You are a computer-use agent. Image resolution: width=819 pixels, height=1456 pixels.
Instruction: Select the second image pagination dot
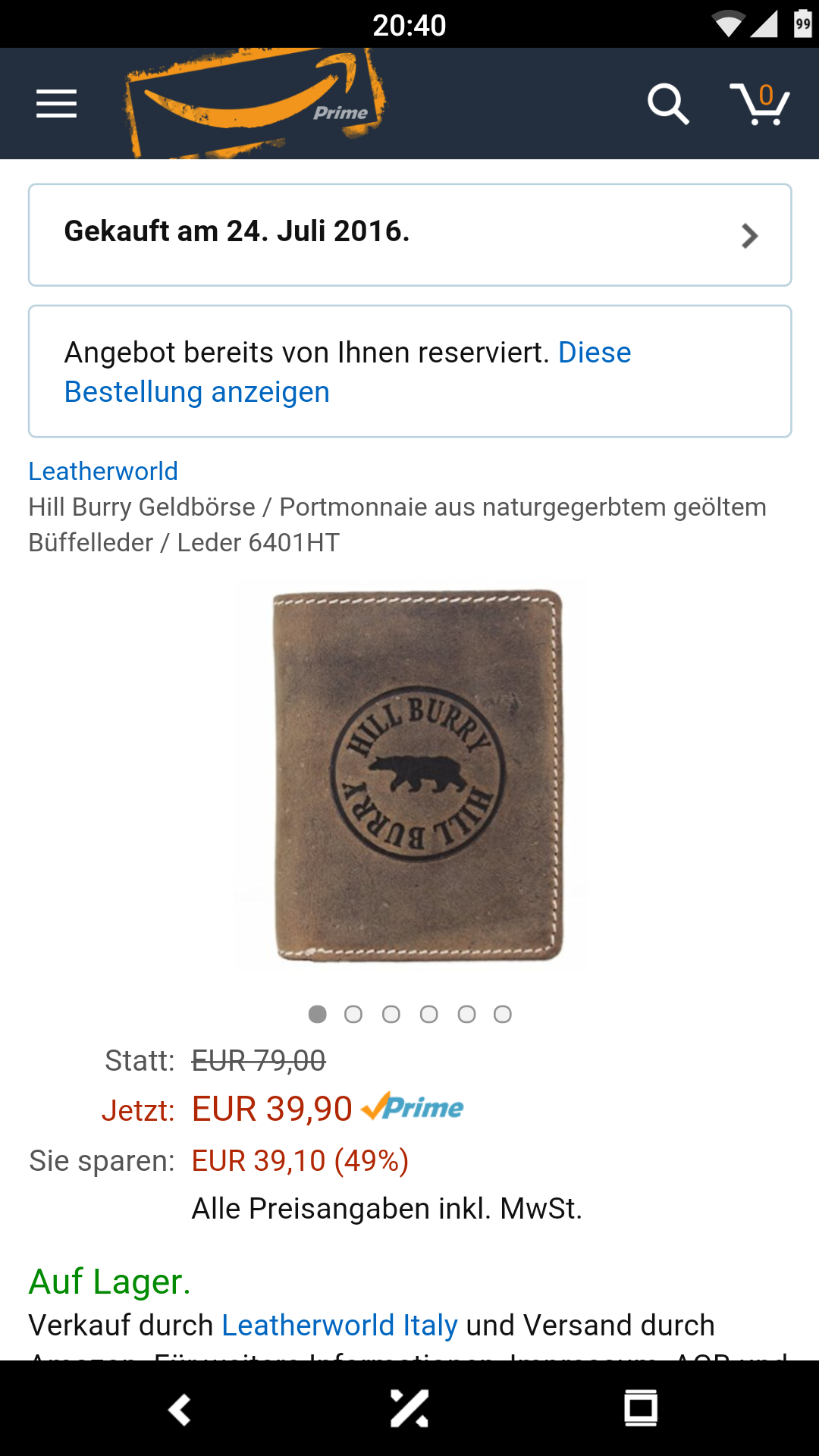pyautogui.click(x=353, y=1015)
